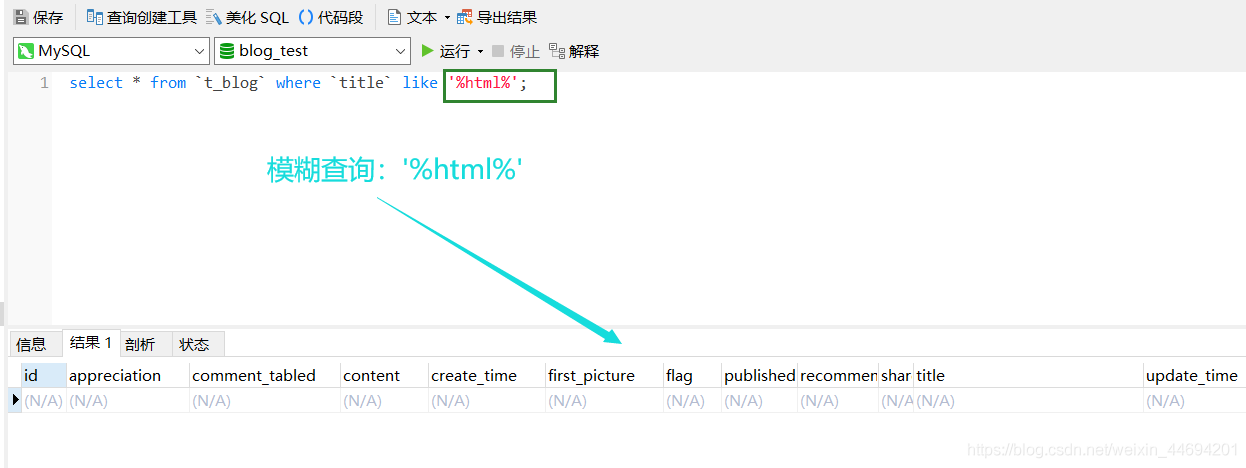The image size is (1246, 468).
Task: Run the query with the green play button
Action: (x=428, y=51)
